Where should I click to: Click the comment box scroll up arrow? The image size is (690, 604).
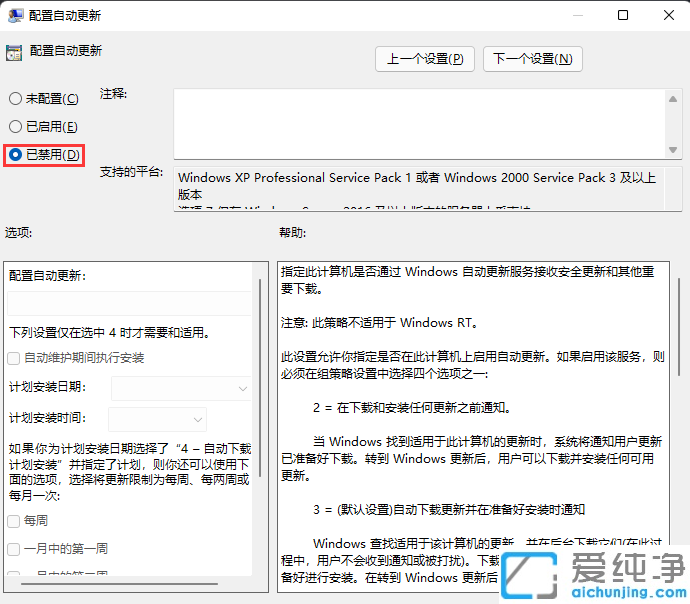(672, 99)
